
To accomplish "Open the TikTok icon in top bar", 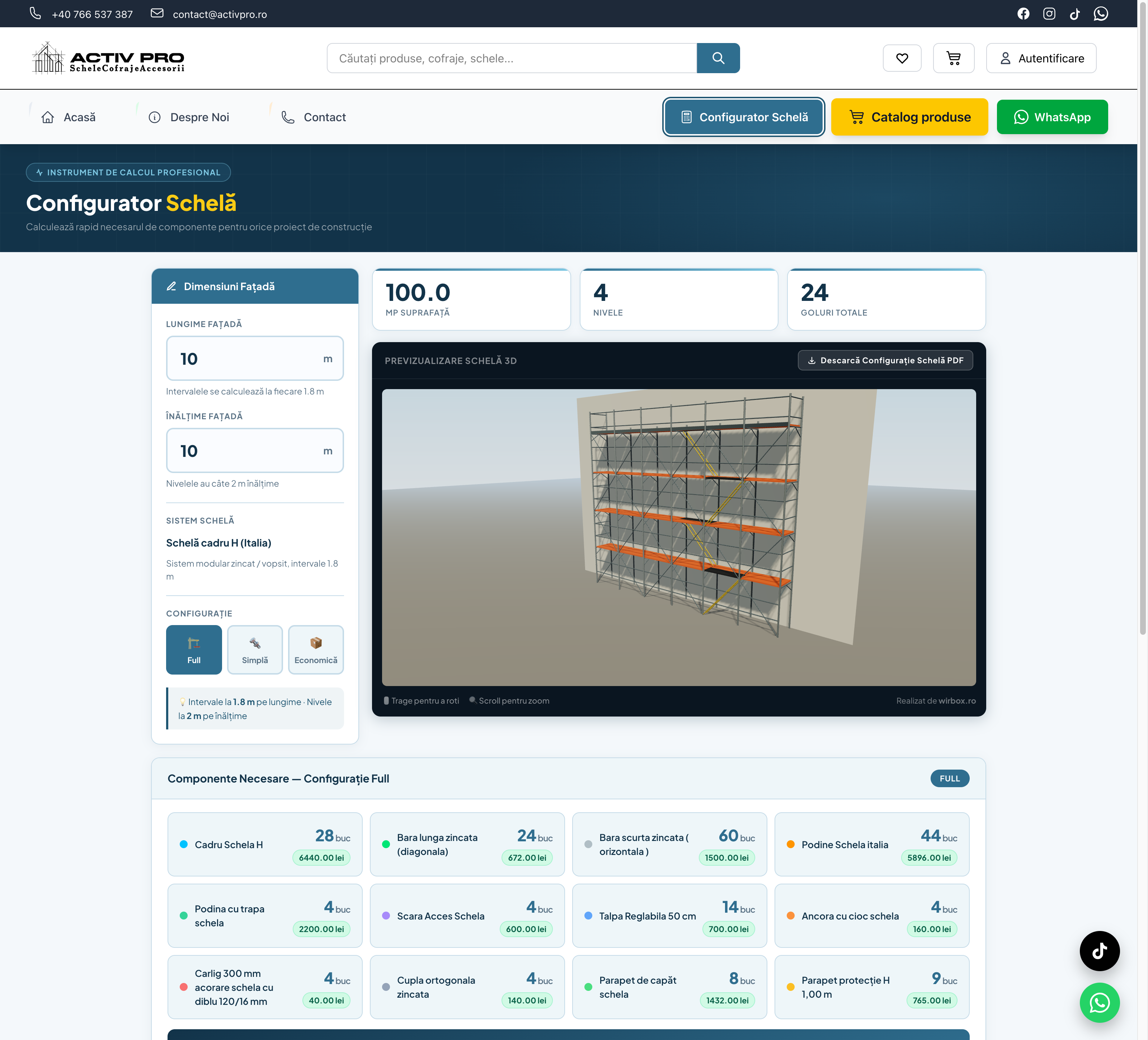I will (1074, 14).
